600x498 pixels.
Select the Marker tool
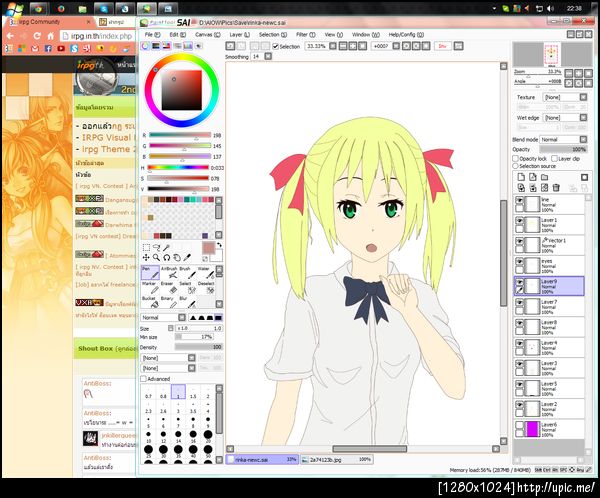coord(150,287)
